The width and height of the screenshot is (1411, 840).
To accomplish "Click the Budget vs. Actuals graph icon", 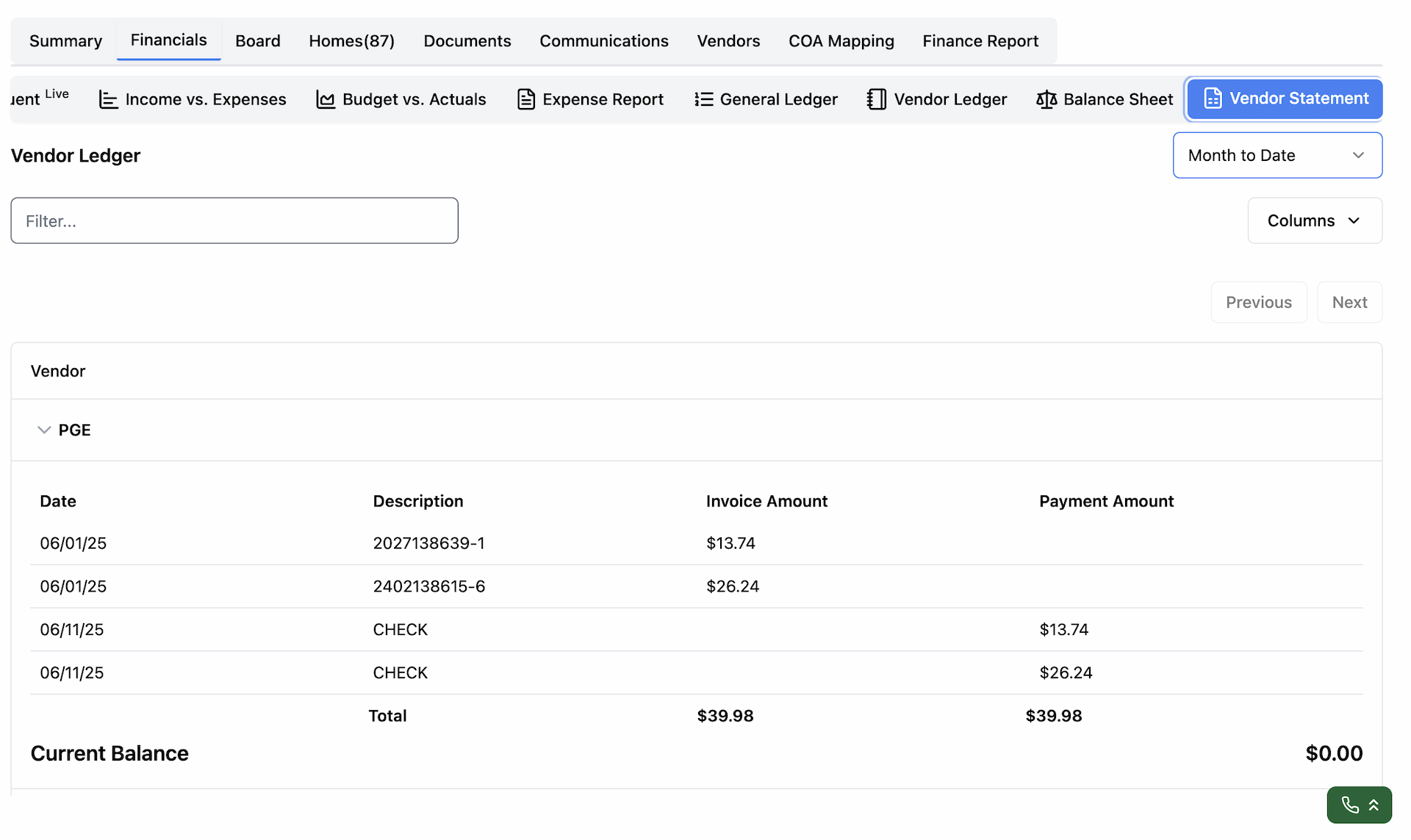I will (326, 99).
